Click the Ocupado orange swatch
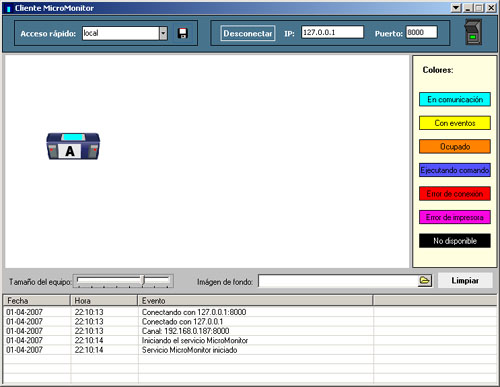Image resolution: width=500 pixels, height=387 pixels. click(x=455, y=147)
